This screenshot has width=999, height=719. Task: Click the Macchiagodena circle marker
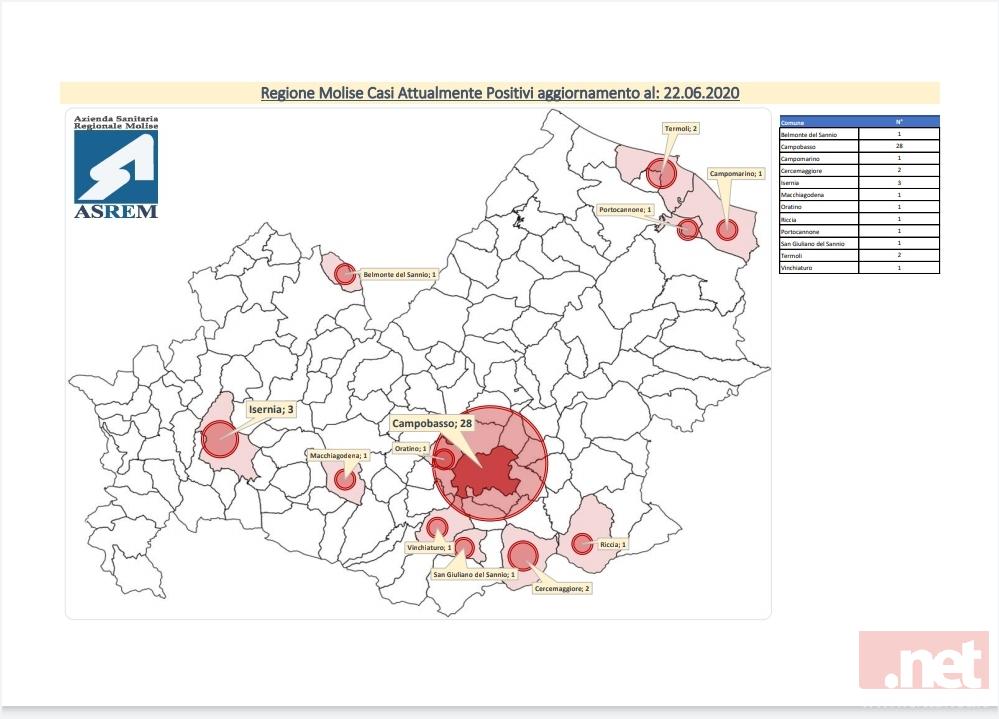(x=346, y=479)
